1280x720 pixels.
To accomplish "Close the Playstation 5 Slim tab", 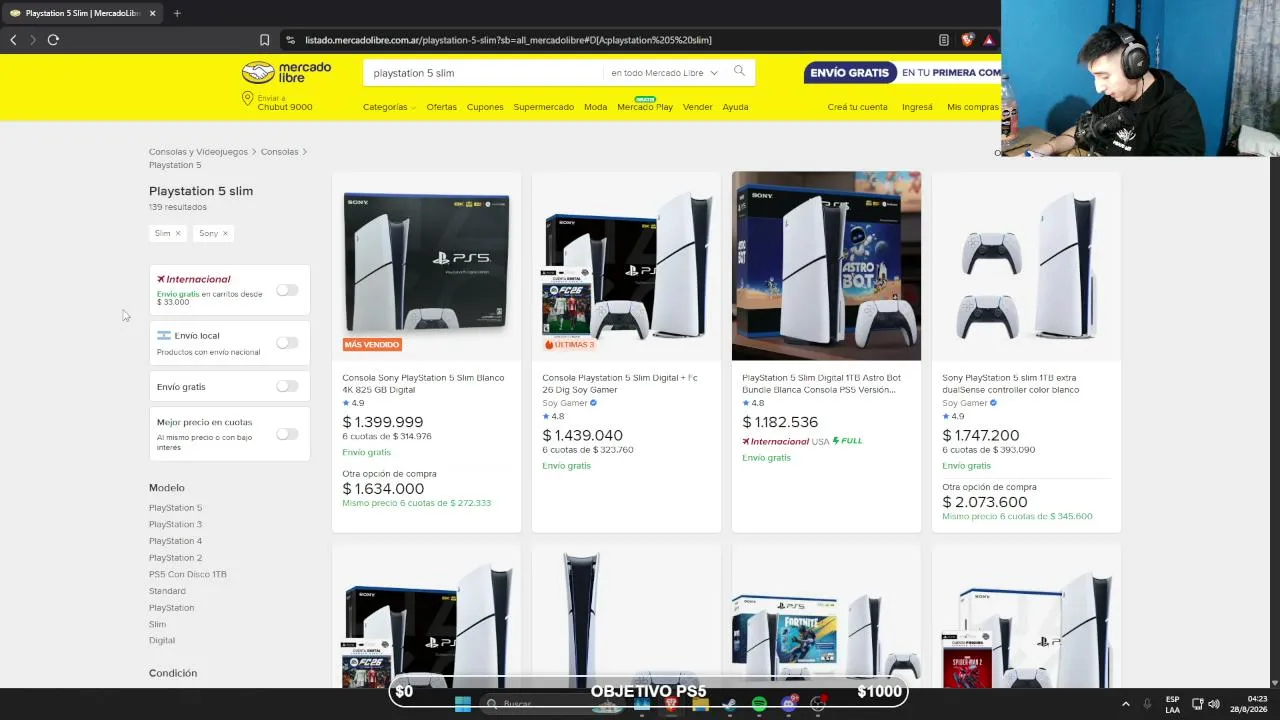I will coord(152,13).
